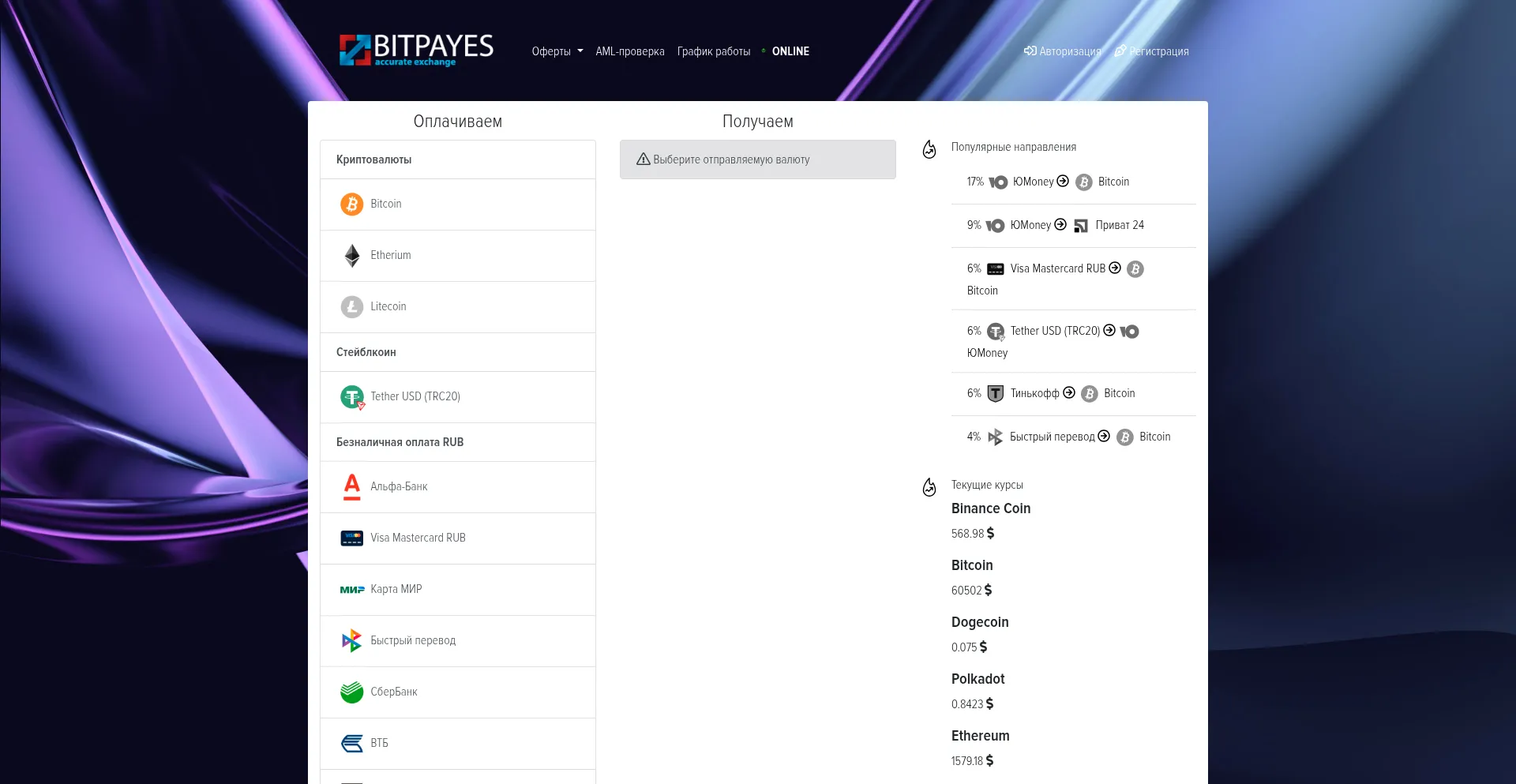
Task: Click Быстрый перевод icon in 4% direction
Action: 995,437
